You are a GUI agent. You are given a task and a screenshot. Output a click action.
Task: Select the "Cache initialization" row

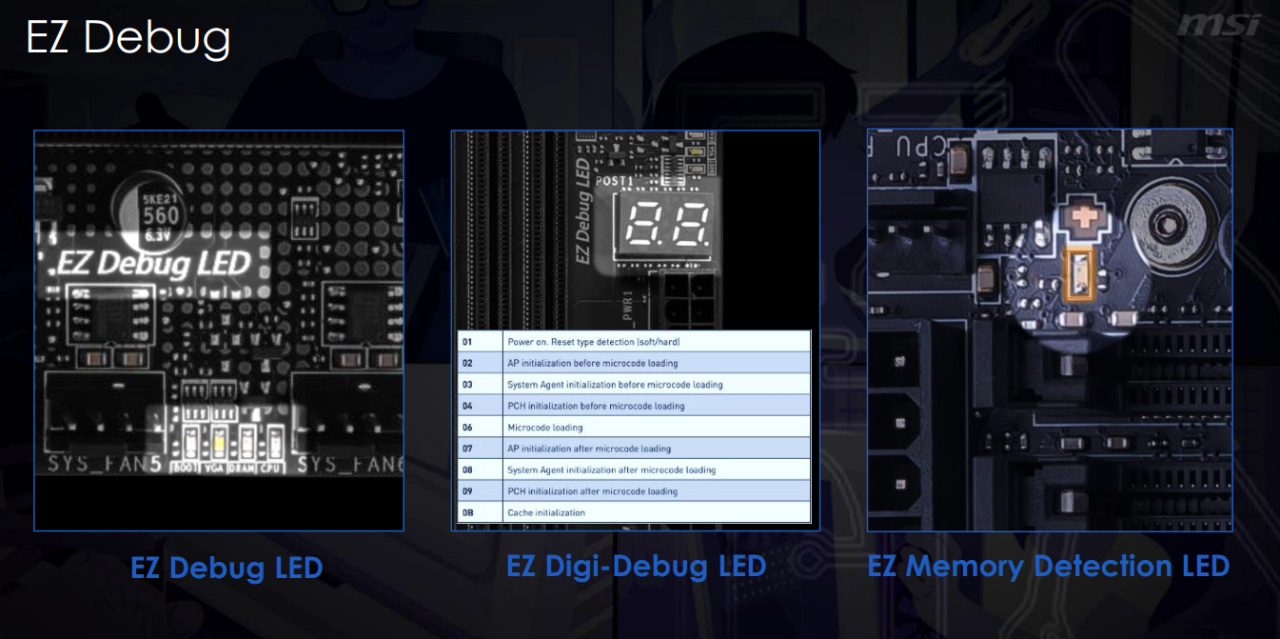tap(634, 512)
